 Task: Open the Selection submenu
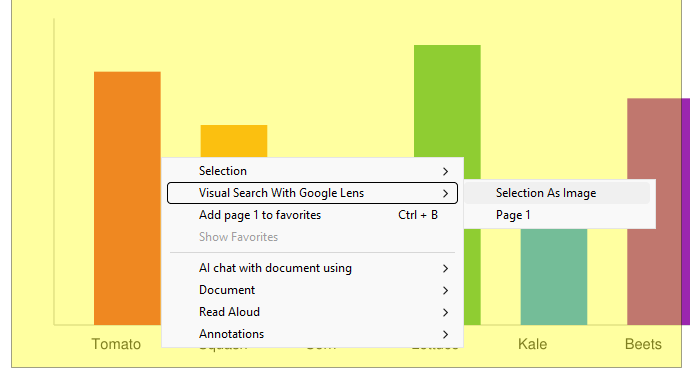coord(312,171)
